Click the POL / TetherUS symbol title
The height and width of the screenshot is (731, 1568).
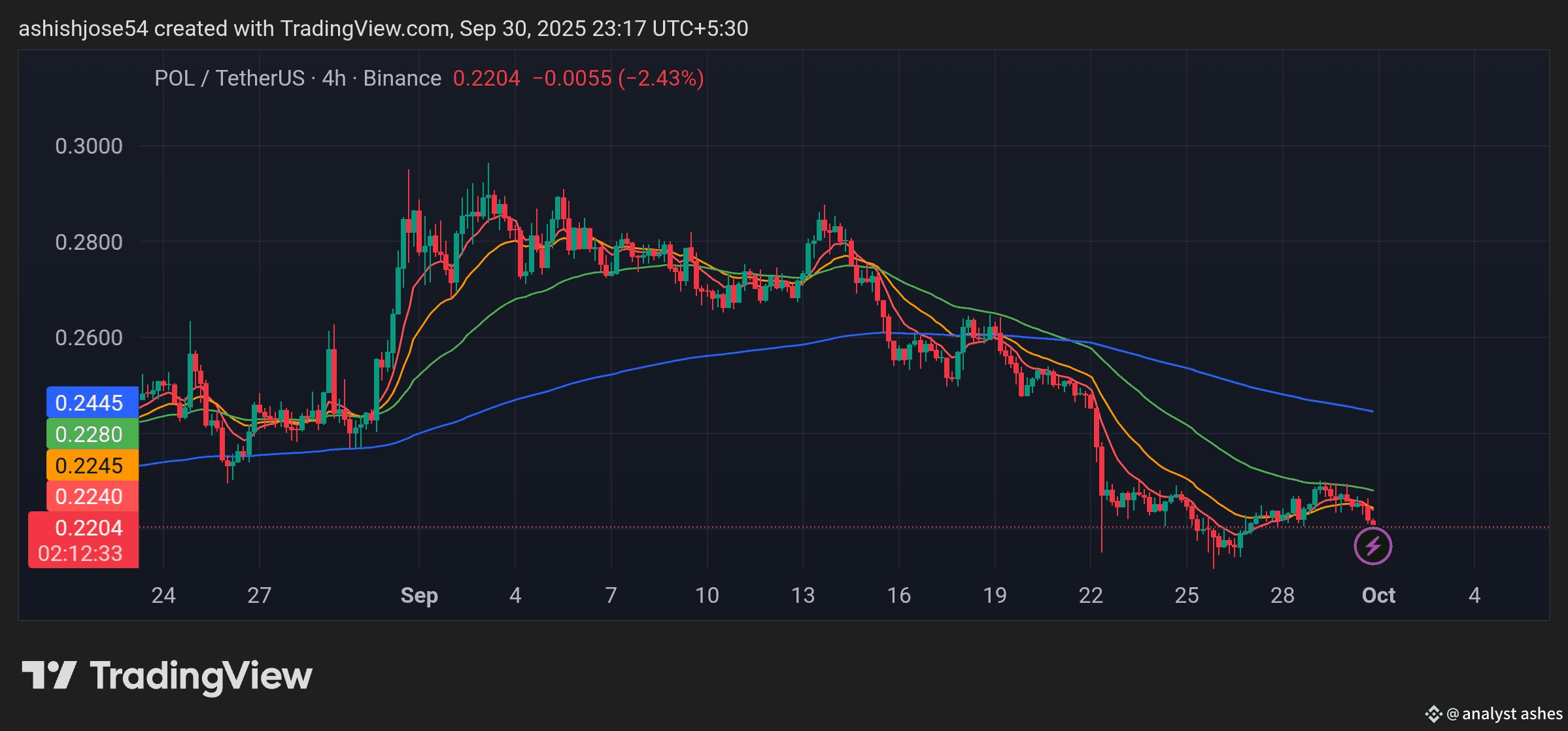229,78
